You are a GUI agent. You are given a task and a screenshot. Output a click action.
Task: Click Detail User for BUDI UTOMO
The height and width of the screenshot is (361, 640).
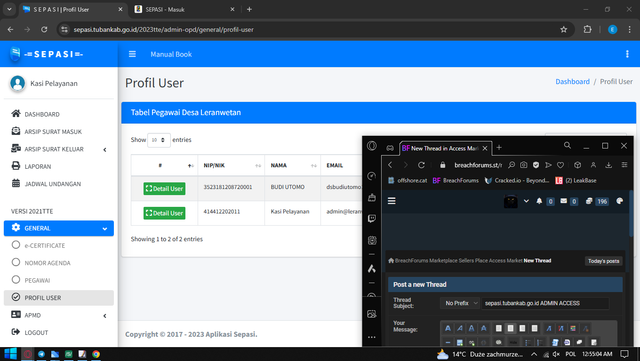click(x=164, y=189)
